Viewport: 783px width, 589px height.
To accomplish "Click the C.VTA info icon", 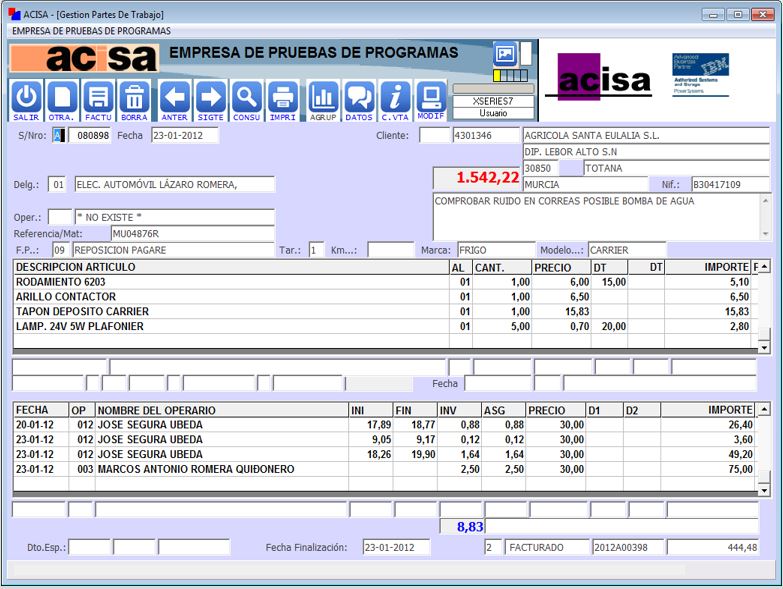I will pyautogui.click(x=395, y=100).
